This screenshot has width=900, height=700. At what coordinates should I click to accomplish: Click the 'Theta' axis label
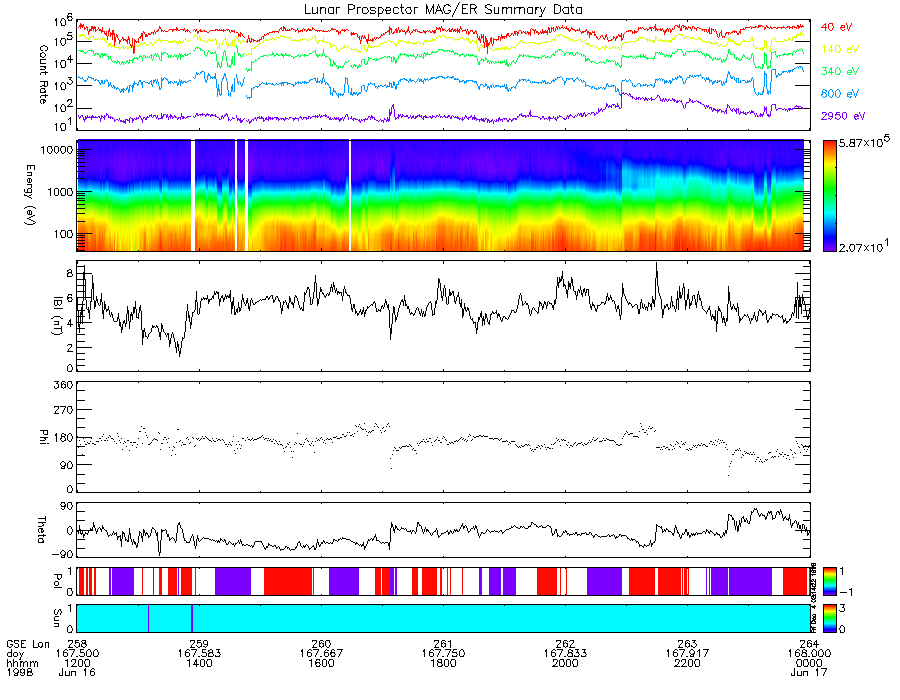pos(41,529)
